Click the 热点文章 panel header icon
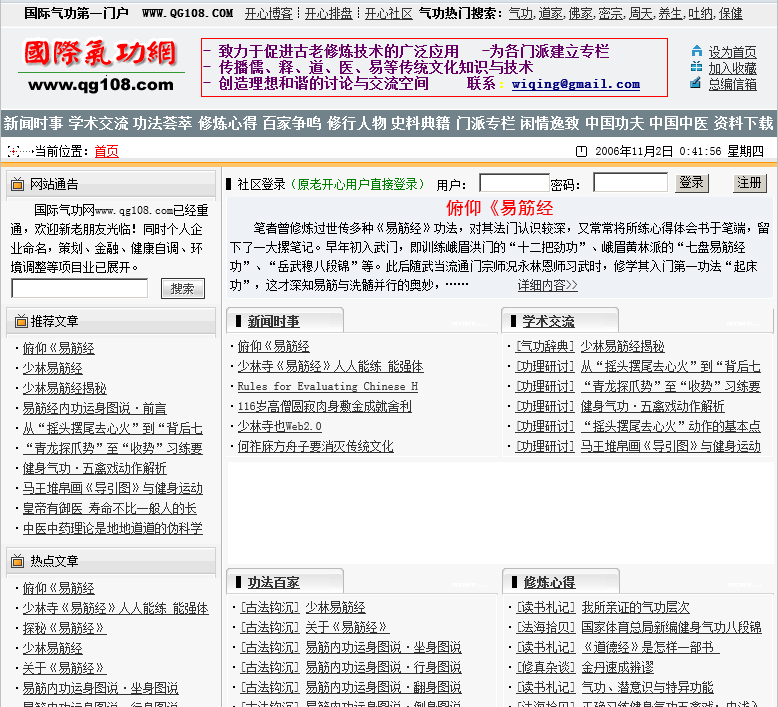Screen dimensions: 778x707 point(18,562)
